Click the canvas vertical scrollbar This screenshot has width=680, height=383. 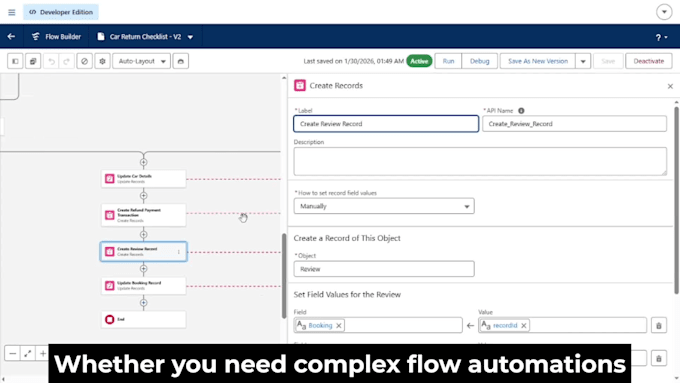[284, 275]
